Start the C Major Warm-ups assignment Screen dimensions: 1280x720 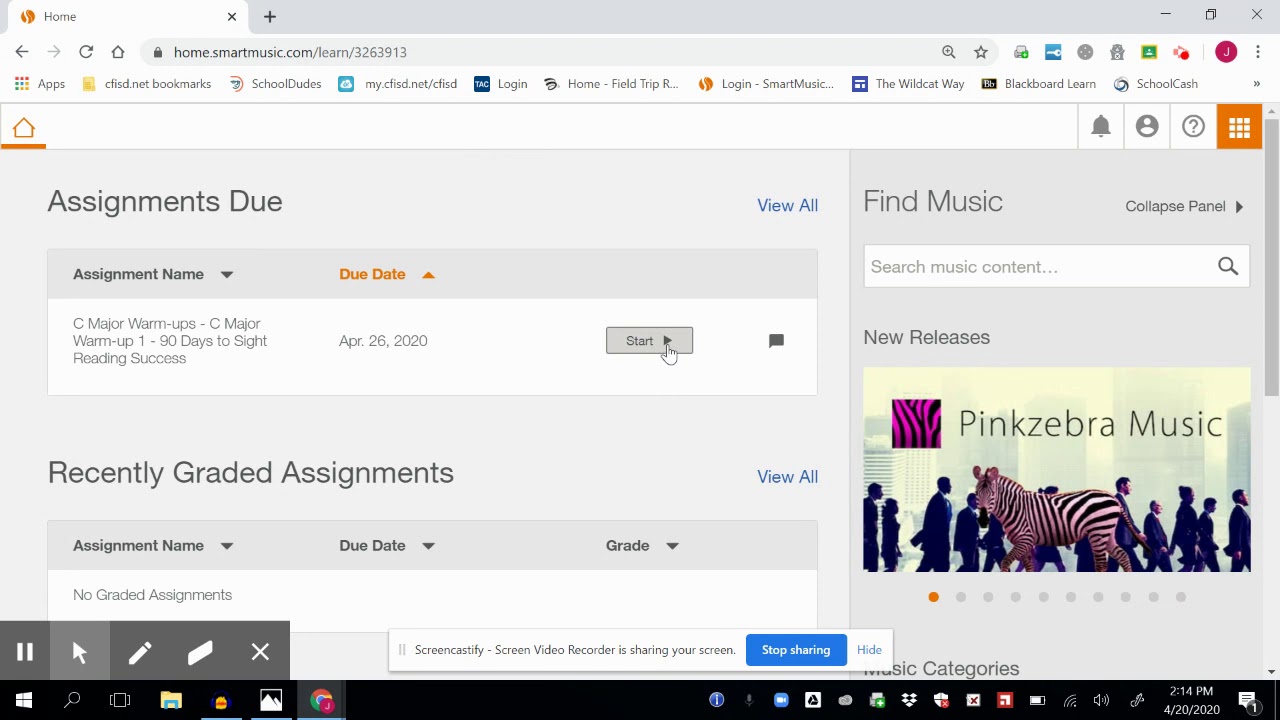coord(649,341)
